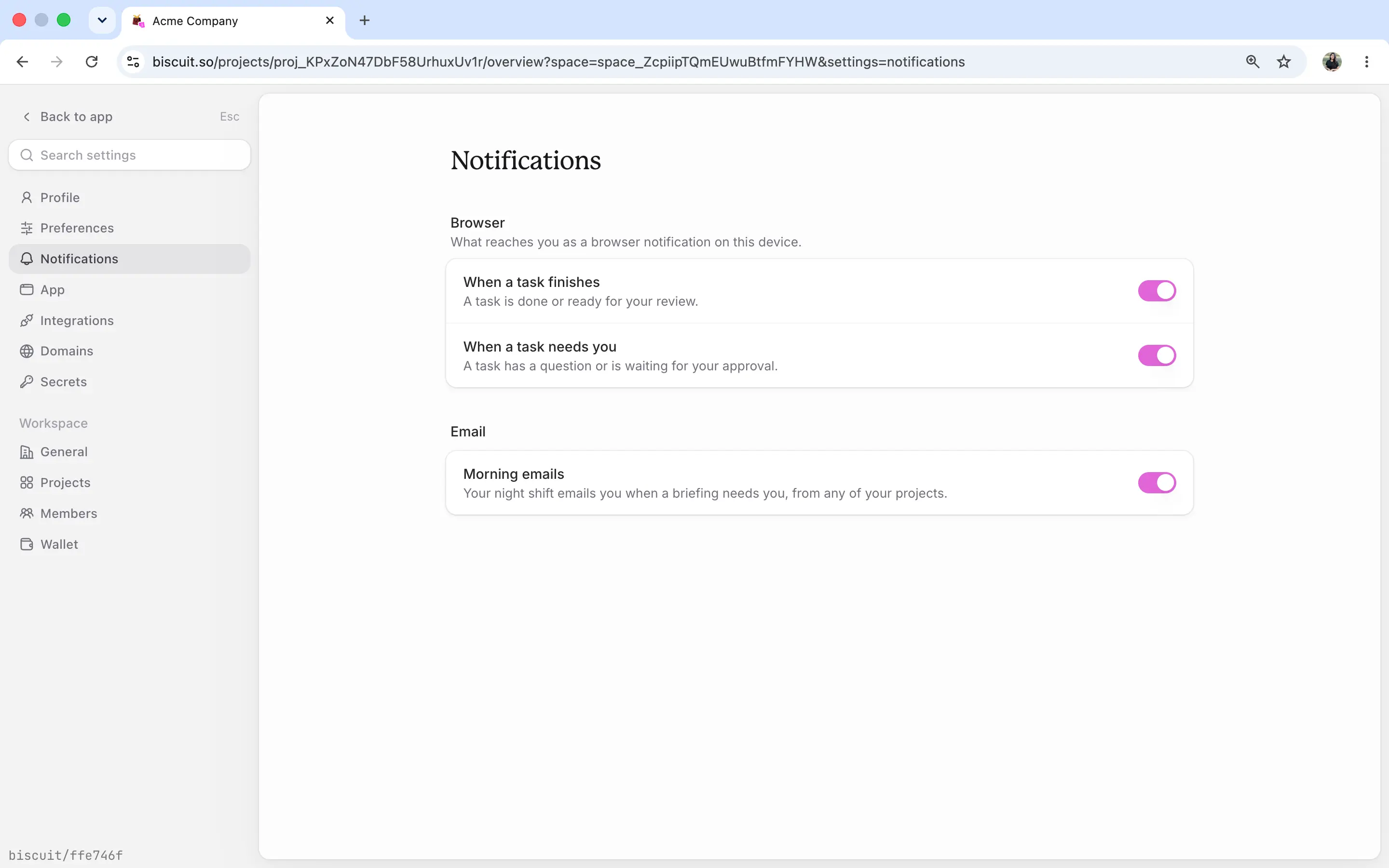Click the Notifications page heading
This screenshot has height=868, width=1389.
coord(525,160)
